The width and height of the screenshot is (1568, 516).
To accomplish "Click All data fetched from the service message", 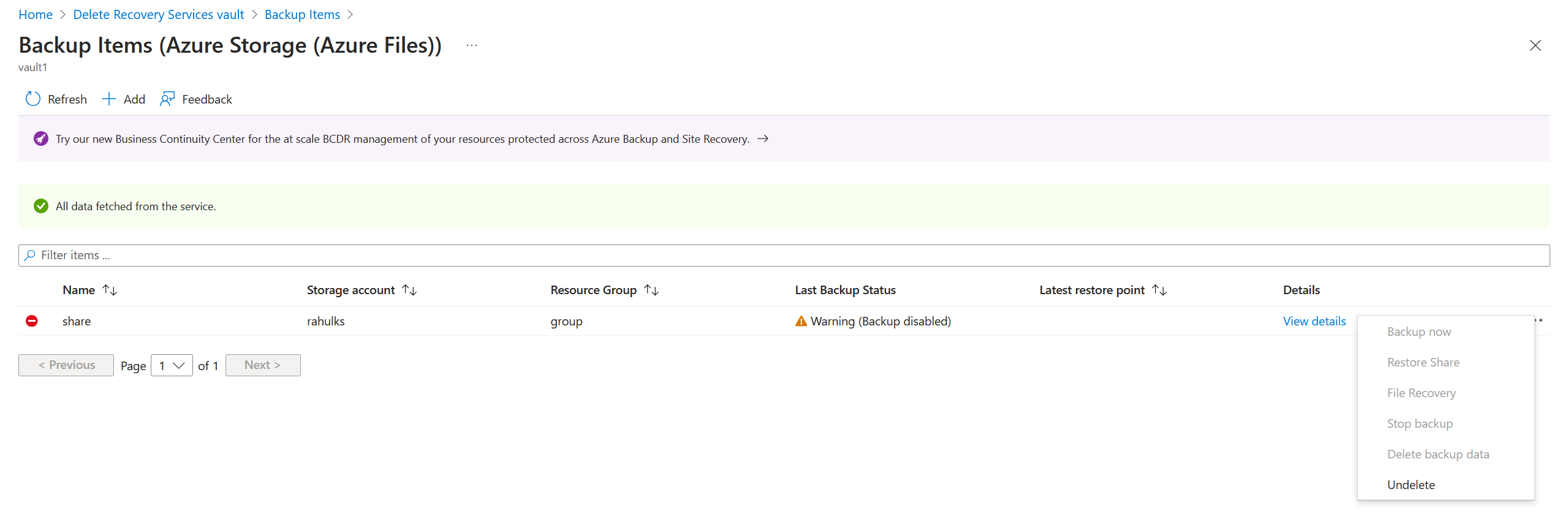I will 135,207.
